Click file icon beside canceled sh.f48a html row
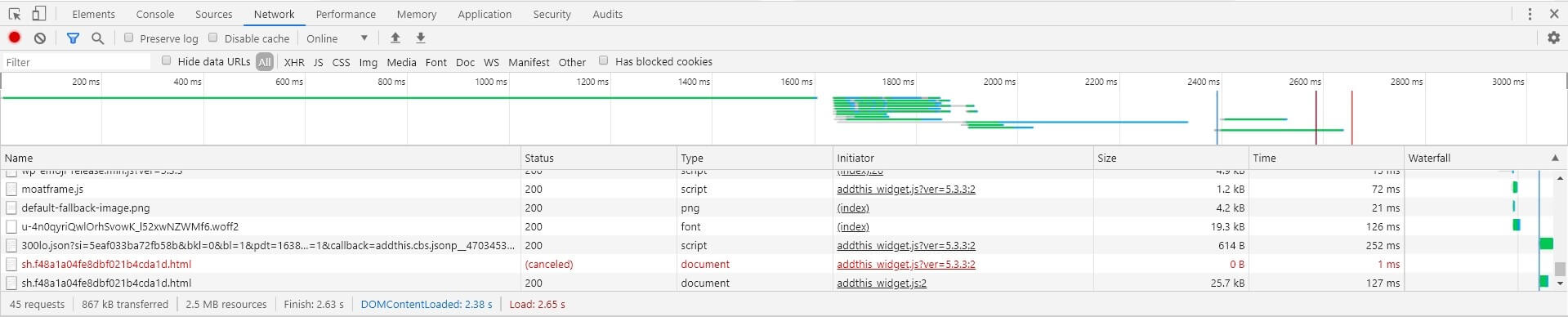This screenshot has width=1568, height=317. coord(11,264)
